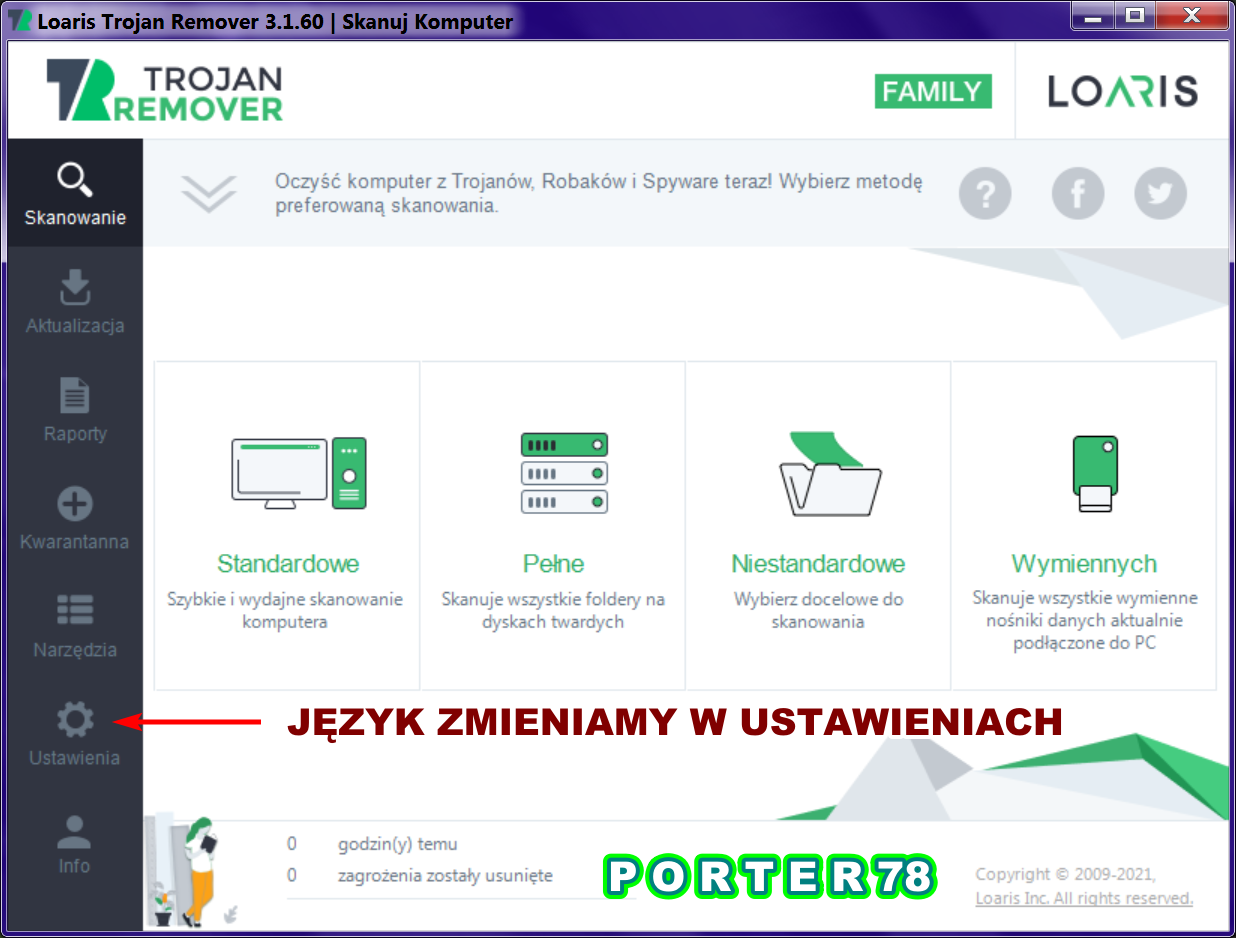
Task: Click the Pełne scan server icon
Action: click(x=564, y=473)
